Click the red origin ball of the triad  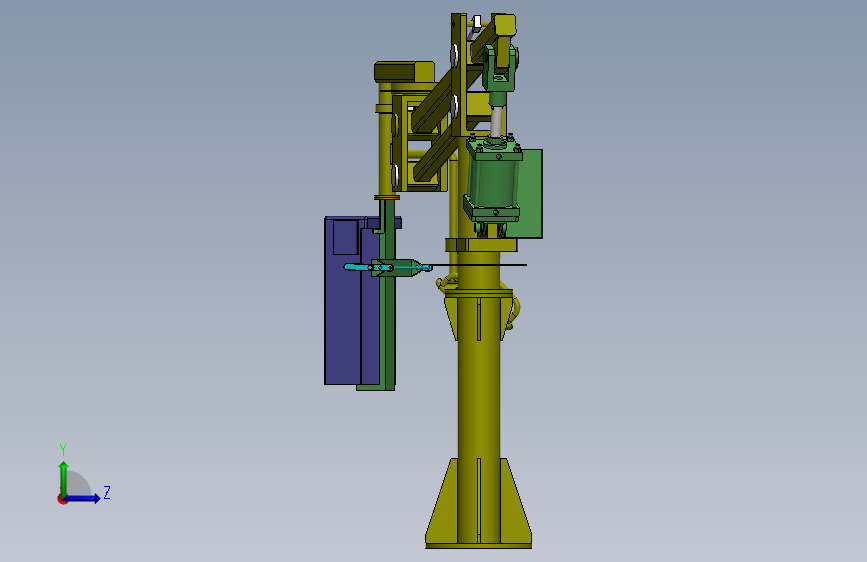[x=62, y=499]
